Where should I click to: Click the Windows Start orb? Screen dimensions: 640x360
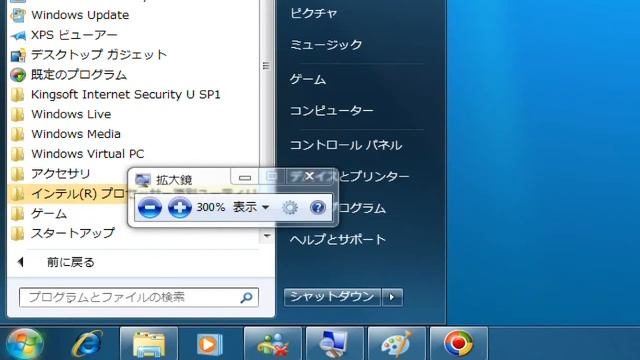point(25,344)
